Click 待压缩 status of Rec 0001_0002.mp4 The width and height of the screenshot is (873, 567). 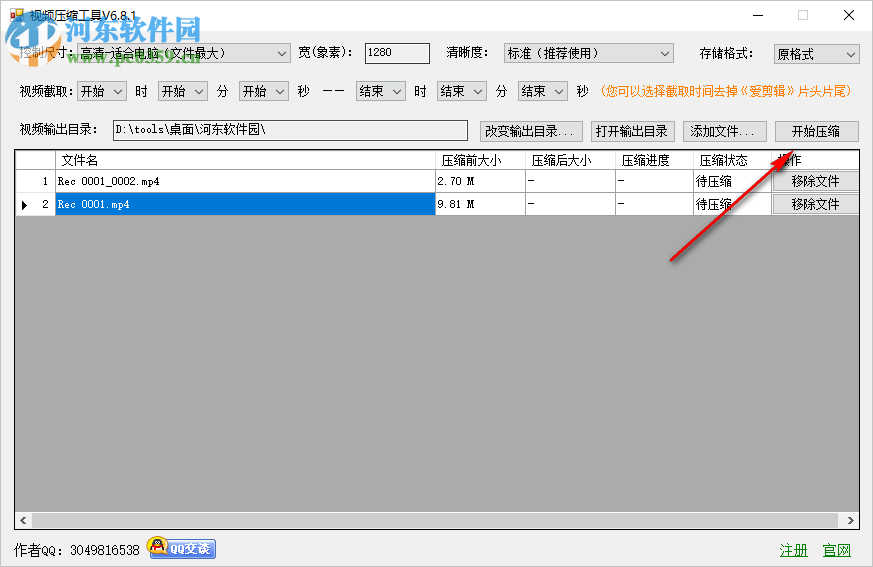[x=732, y=182]
